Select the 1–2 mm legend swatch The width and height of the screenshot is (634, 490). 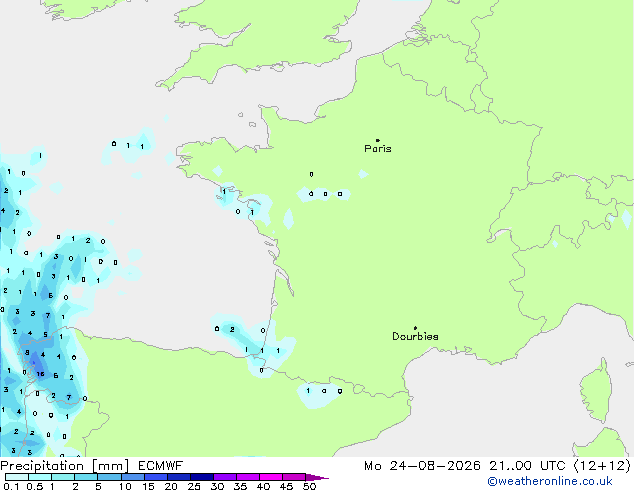click(x=63, y=477)
